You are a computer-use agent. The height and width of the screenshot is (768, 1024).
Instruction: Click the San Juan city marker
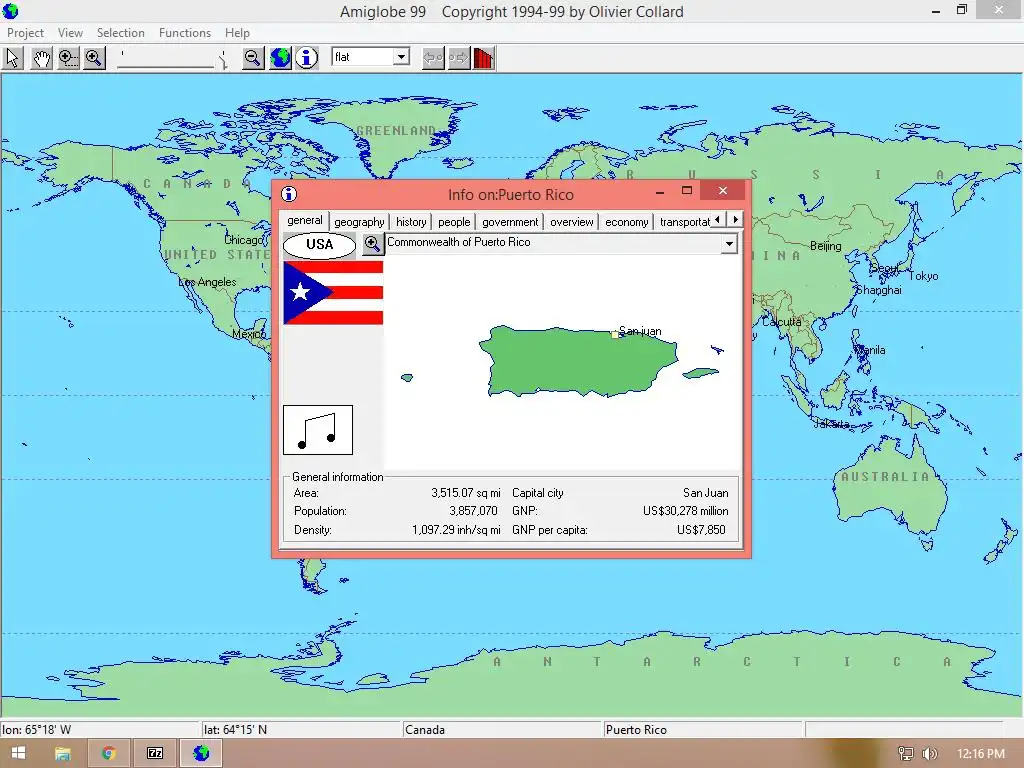pos(615,334)
